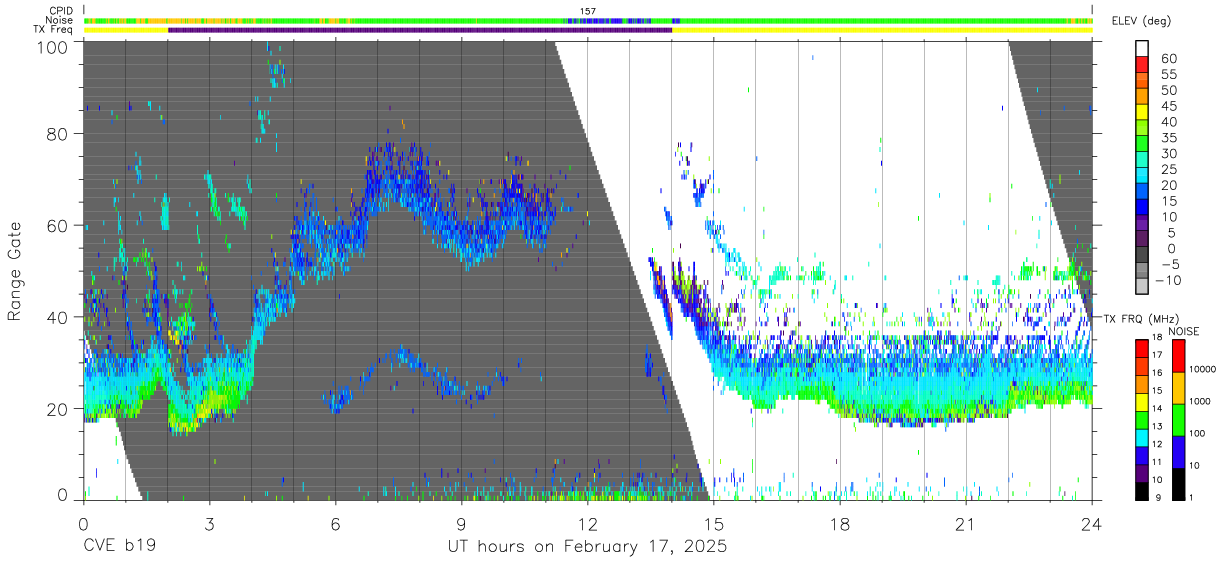Click the '10000' label on NOISE legend

[x=1202, y=369]
